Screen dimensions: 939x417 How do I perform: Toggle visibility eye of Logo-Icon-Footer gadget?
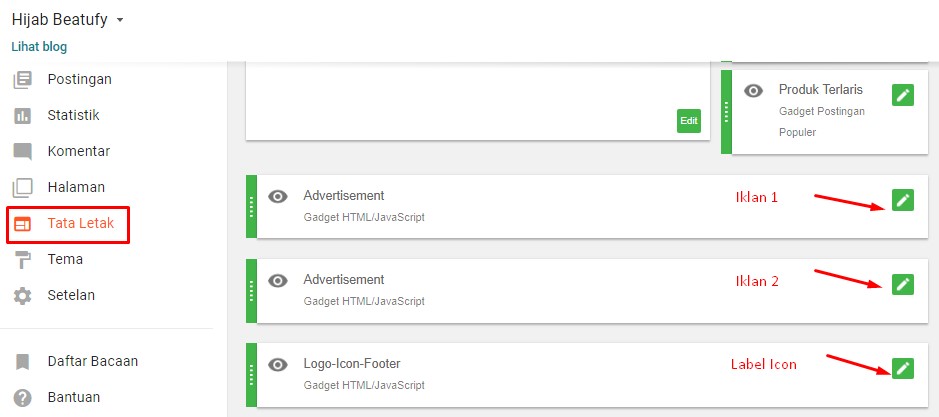279,365
